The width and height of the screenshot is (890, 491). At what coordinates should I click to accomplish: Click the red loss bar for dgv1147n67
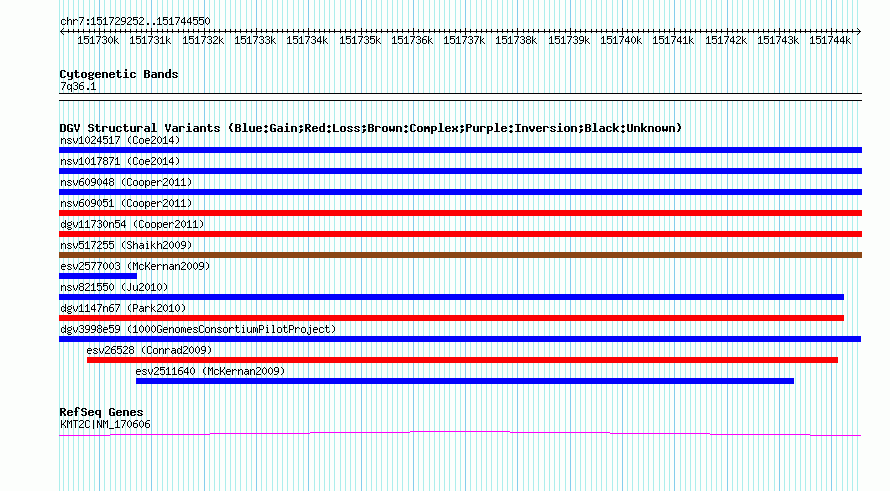click(x=451, y=318)
